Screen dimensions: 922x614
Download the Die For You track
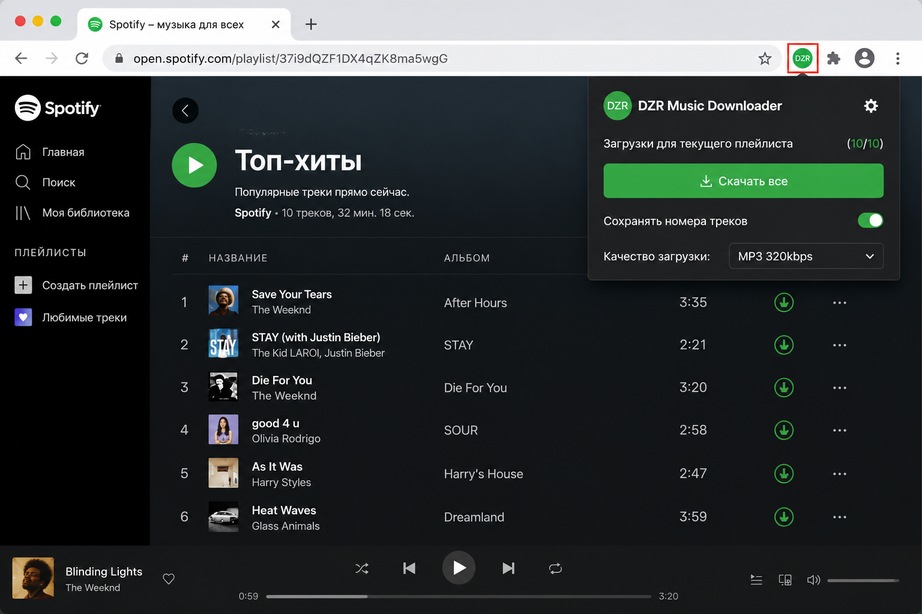[x=784, y=388]
